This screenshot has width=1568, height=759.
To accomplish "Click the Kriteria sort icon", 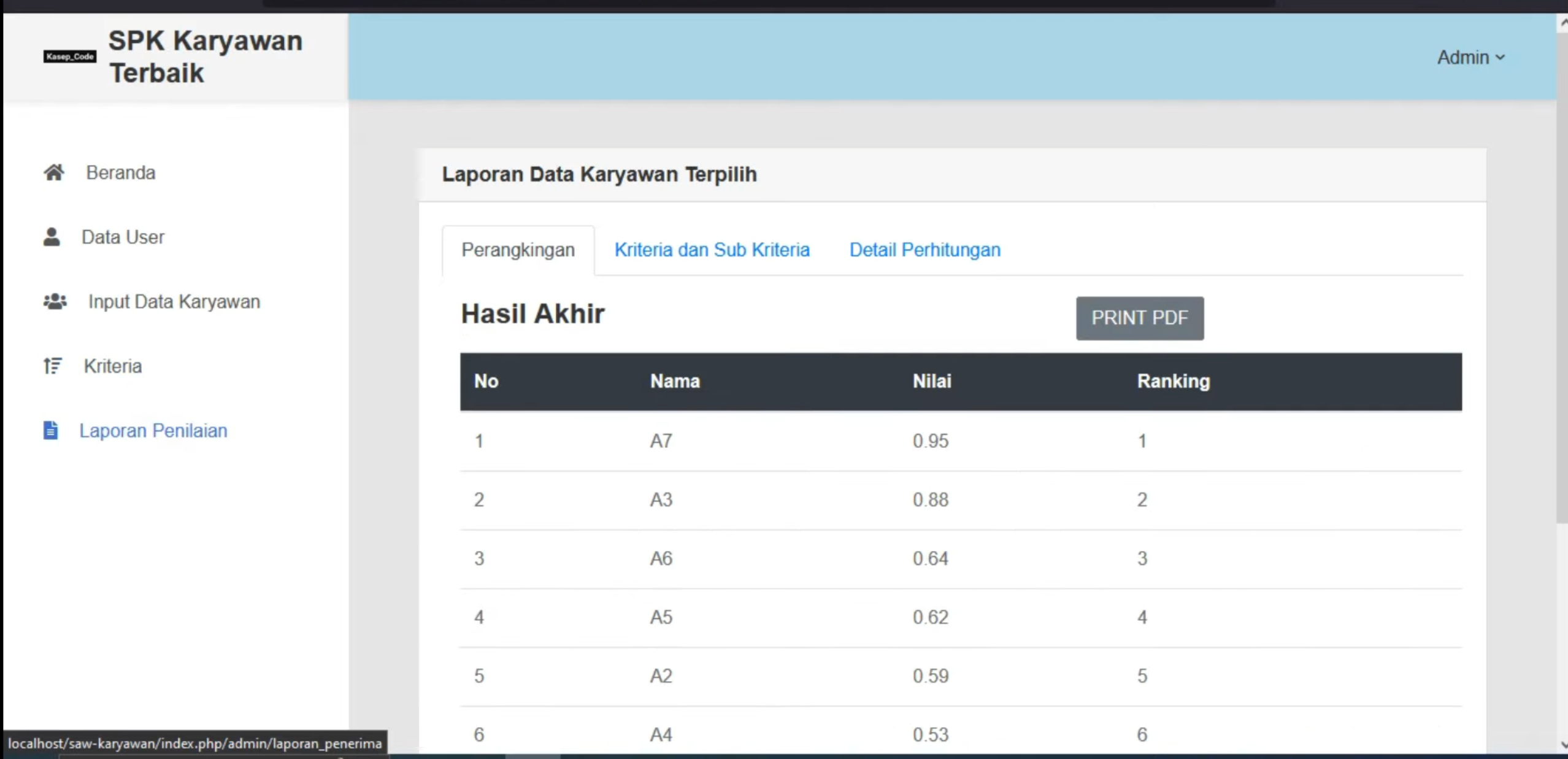I will [53, 366].
